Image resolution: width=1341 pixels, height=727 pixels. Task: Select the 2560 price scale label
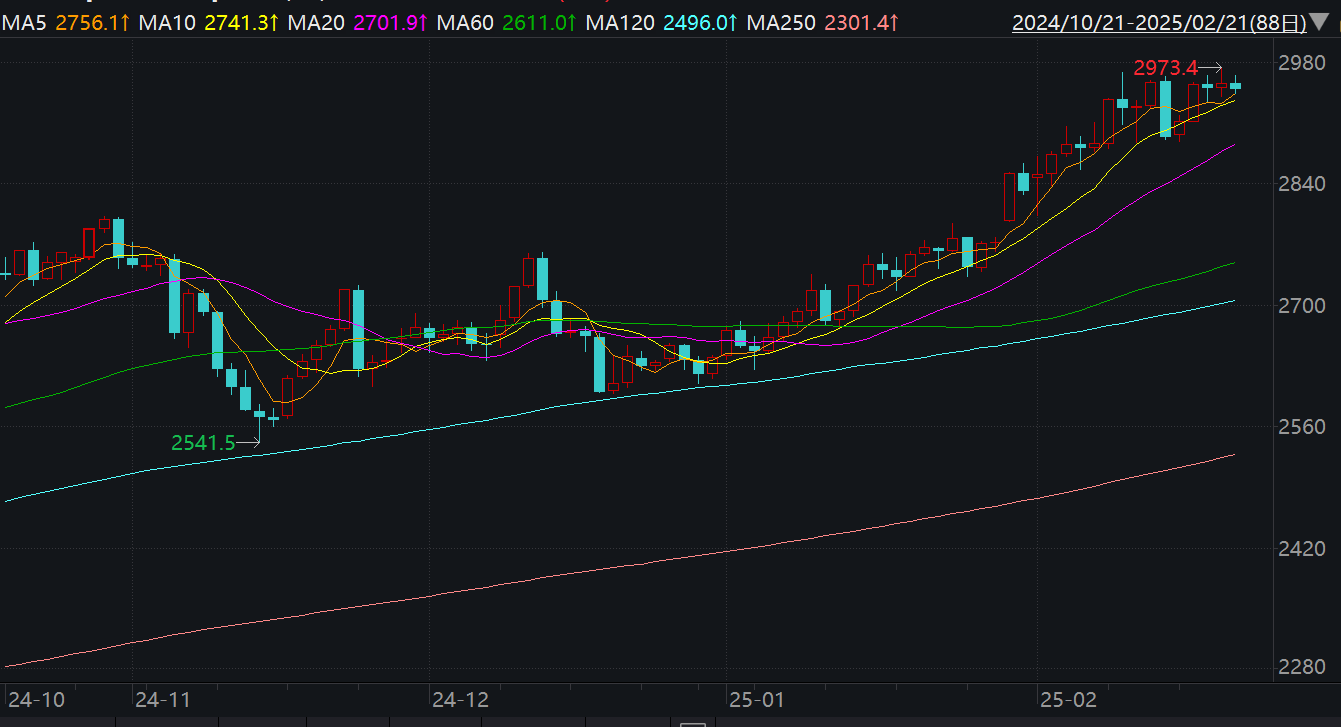1301,427
